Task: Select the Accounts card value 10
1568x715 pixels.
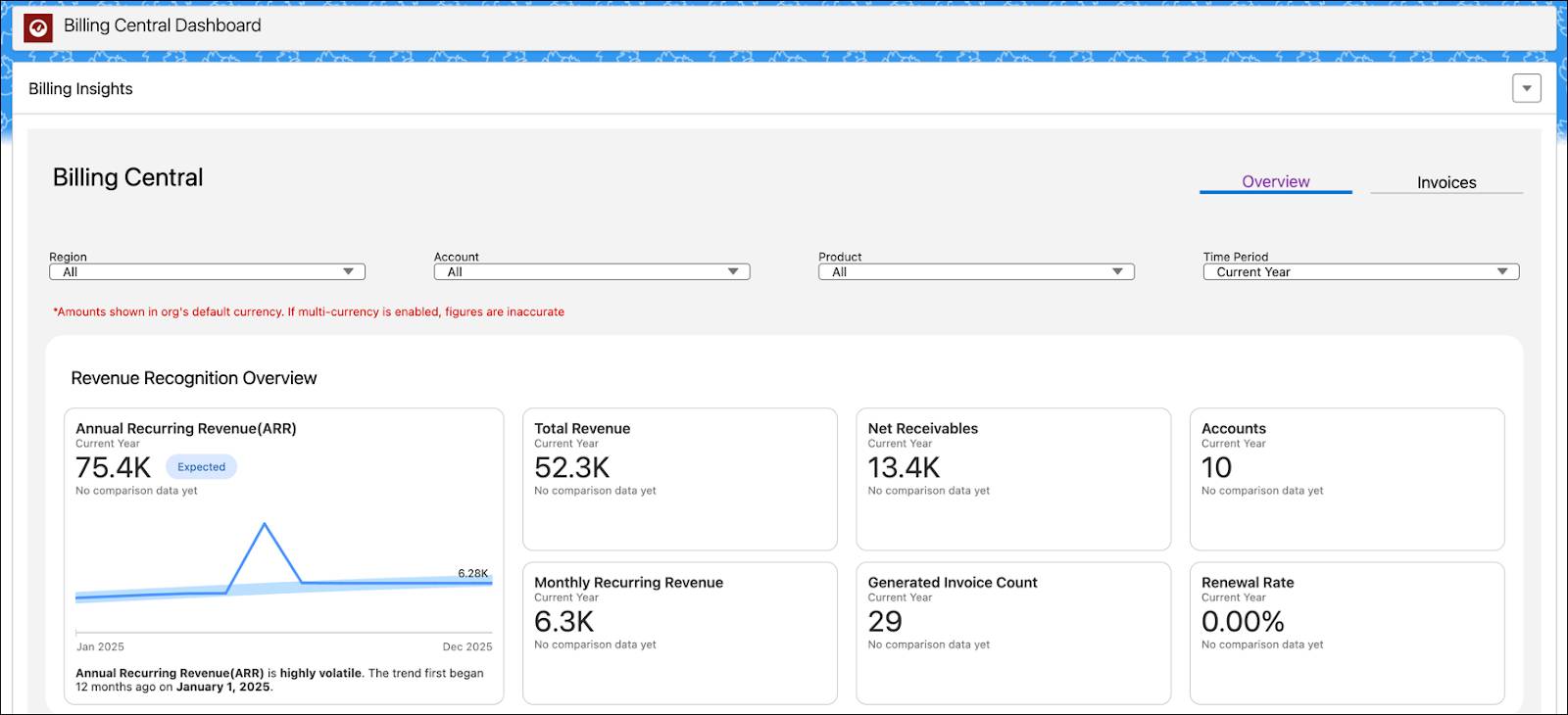Action: point(1216,468)
